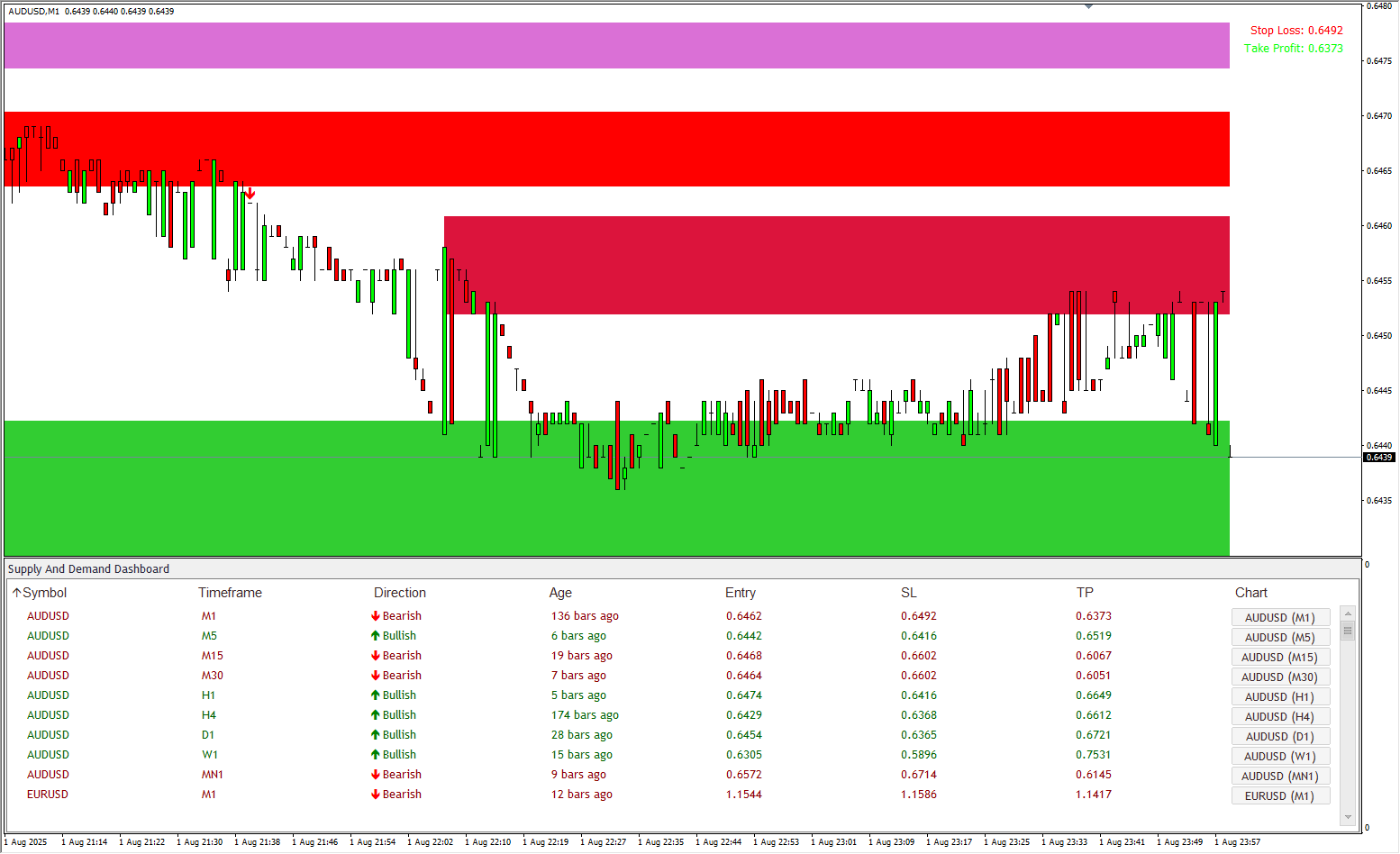
Task: Click the dashboard's vertical scrollbar thumb
Action: (x=1348, y=630)
